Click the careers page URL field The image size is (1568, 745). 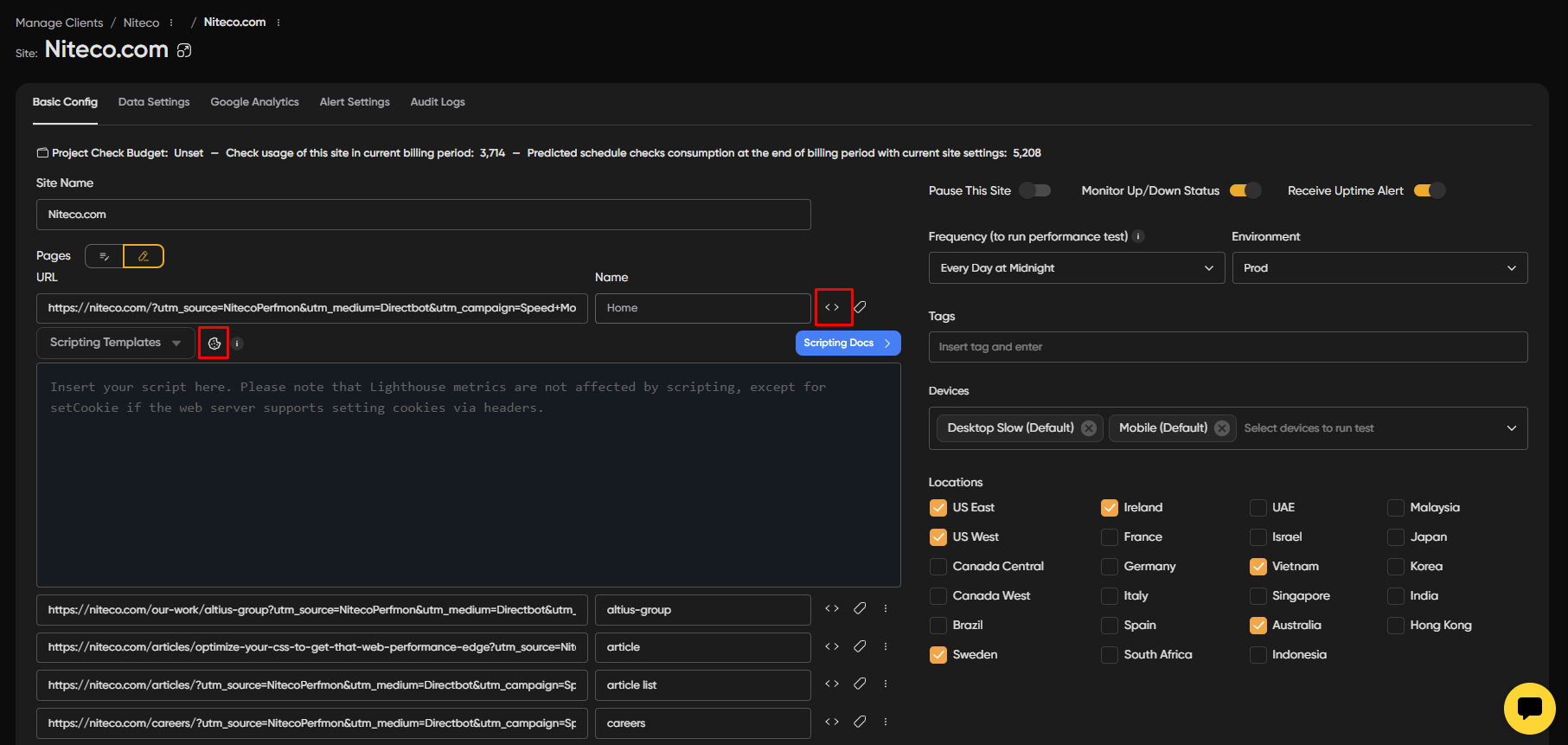tap(312, 723)
